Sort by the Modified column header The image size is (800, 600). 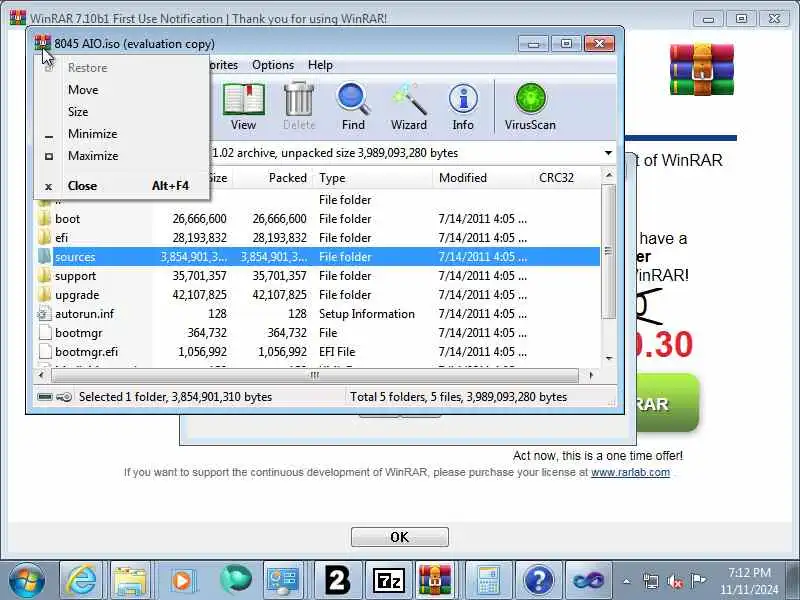tap(483, 178)
